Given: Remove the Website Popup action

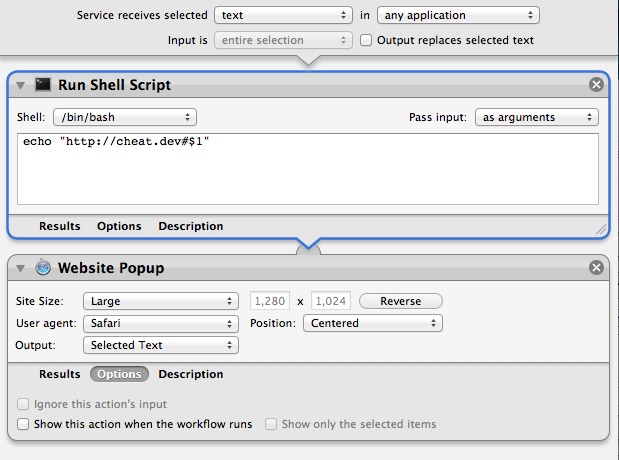Looking at the screenshot, I should point(596,268).
